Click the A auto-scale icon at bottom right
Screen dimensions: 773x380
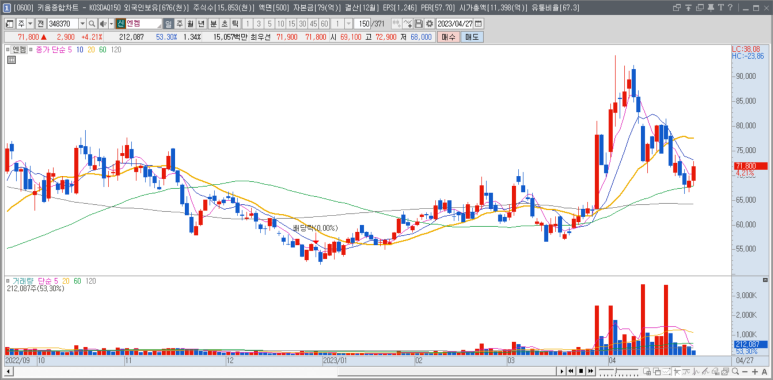[x=765, y=371]
